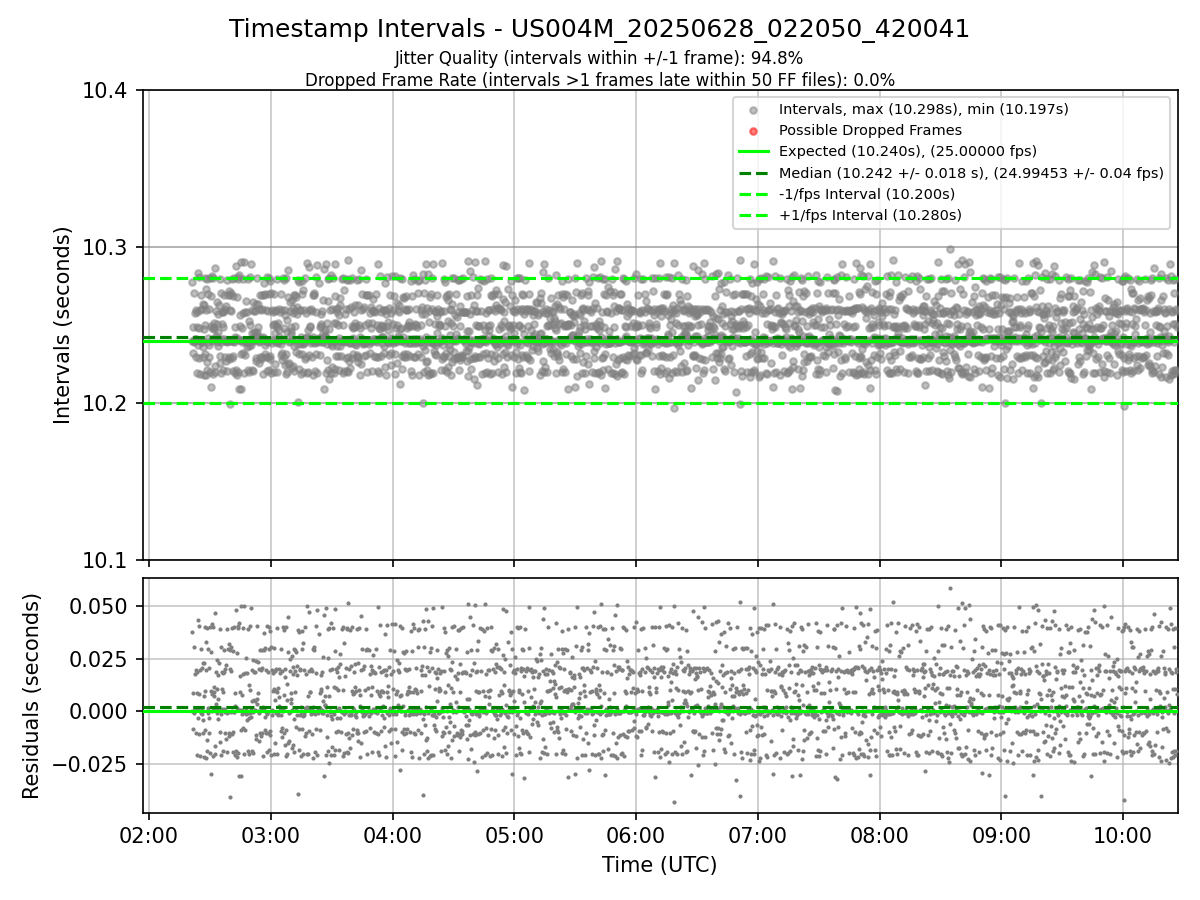
Task: Click the "Residuals (seconds)" y-axis label
Action: pyautogui.click(x=32, y=696)
